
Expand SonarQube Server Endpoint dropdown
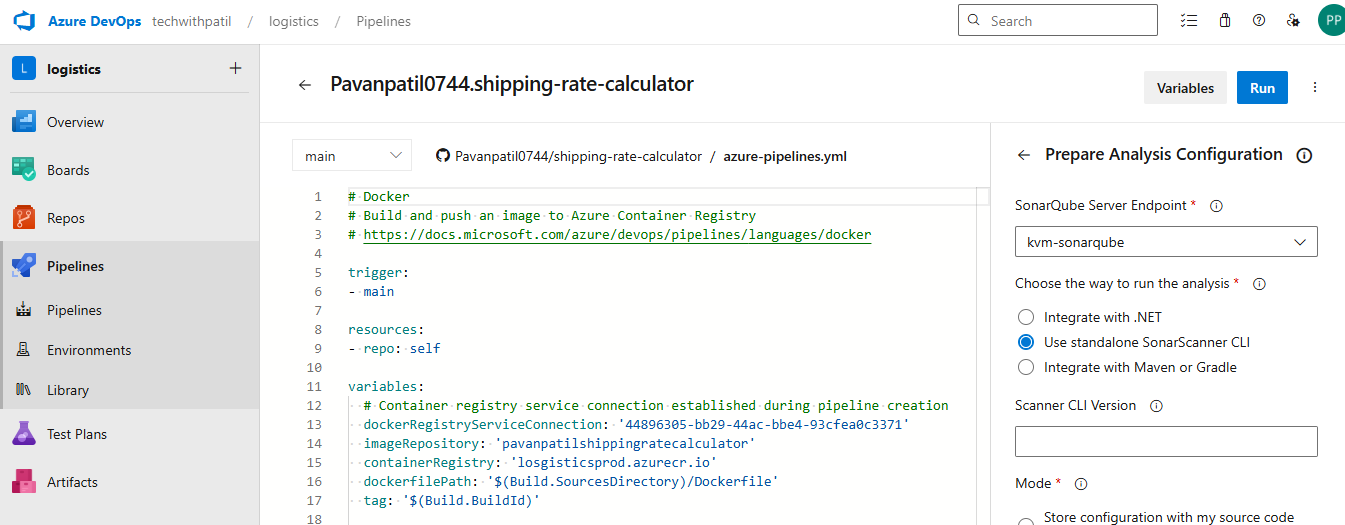[1165, 242]
